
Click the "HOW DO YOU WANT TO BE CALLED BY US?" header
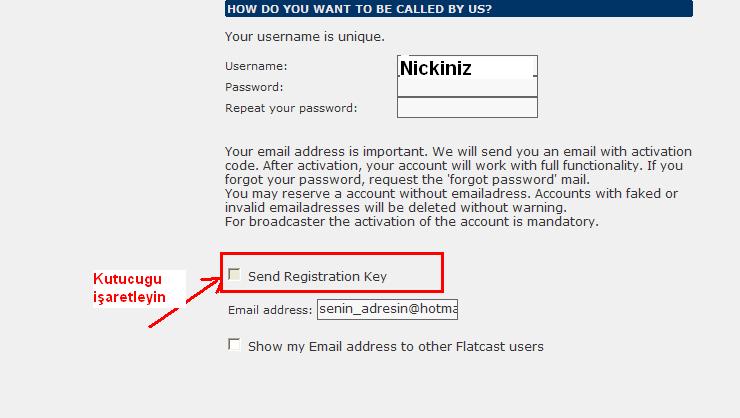point(360,9)
